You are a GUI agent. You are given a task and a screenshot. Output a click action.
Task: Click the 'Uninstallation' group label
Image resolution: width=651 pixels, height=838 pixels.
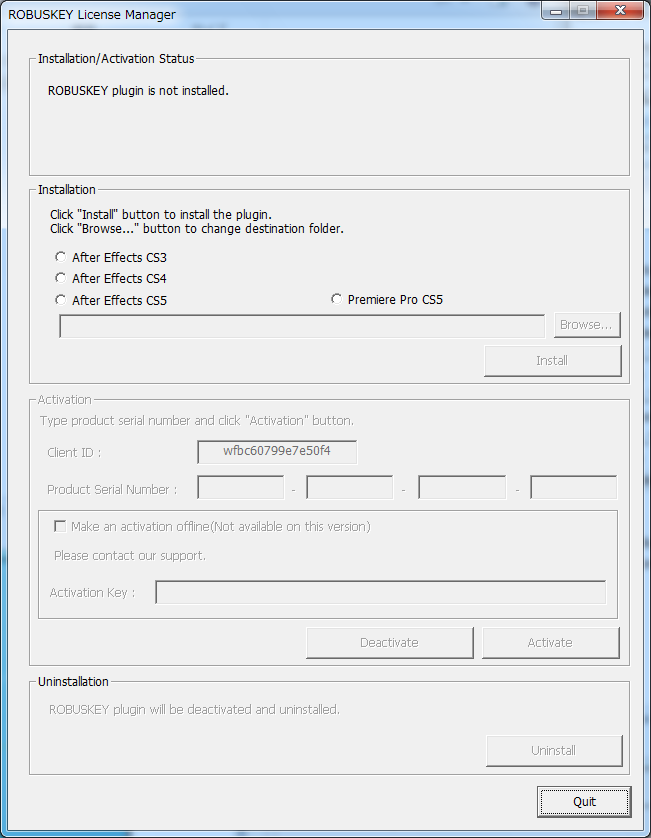(x=73, y=682)
